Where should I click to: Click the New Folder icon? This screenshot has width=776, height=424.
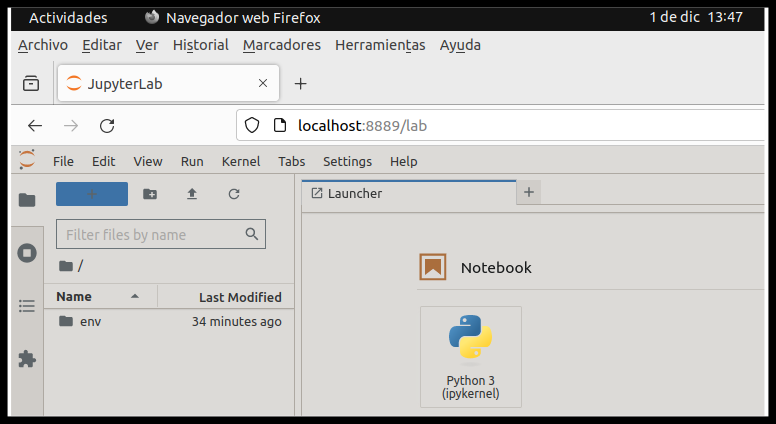pyautogui.click(x=150, y=194)
